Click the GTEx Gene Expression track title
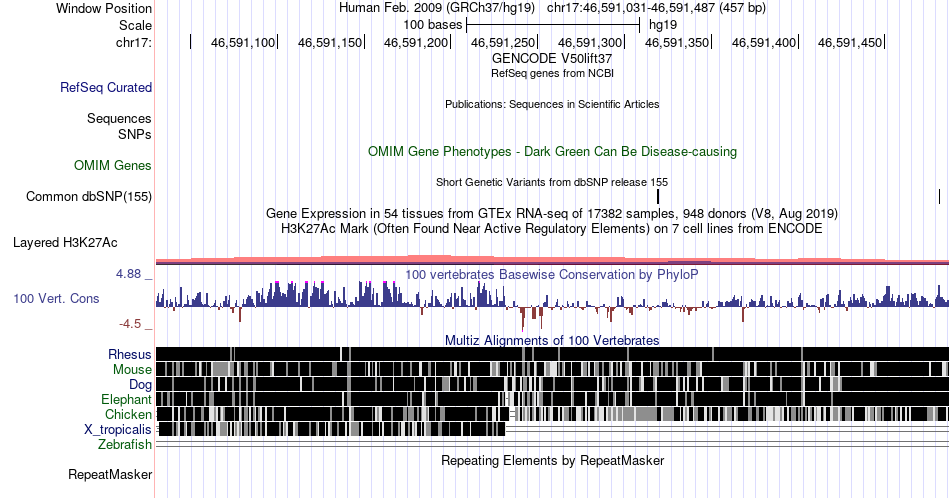This screenshot has height=498, width=950. point(552,213)
